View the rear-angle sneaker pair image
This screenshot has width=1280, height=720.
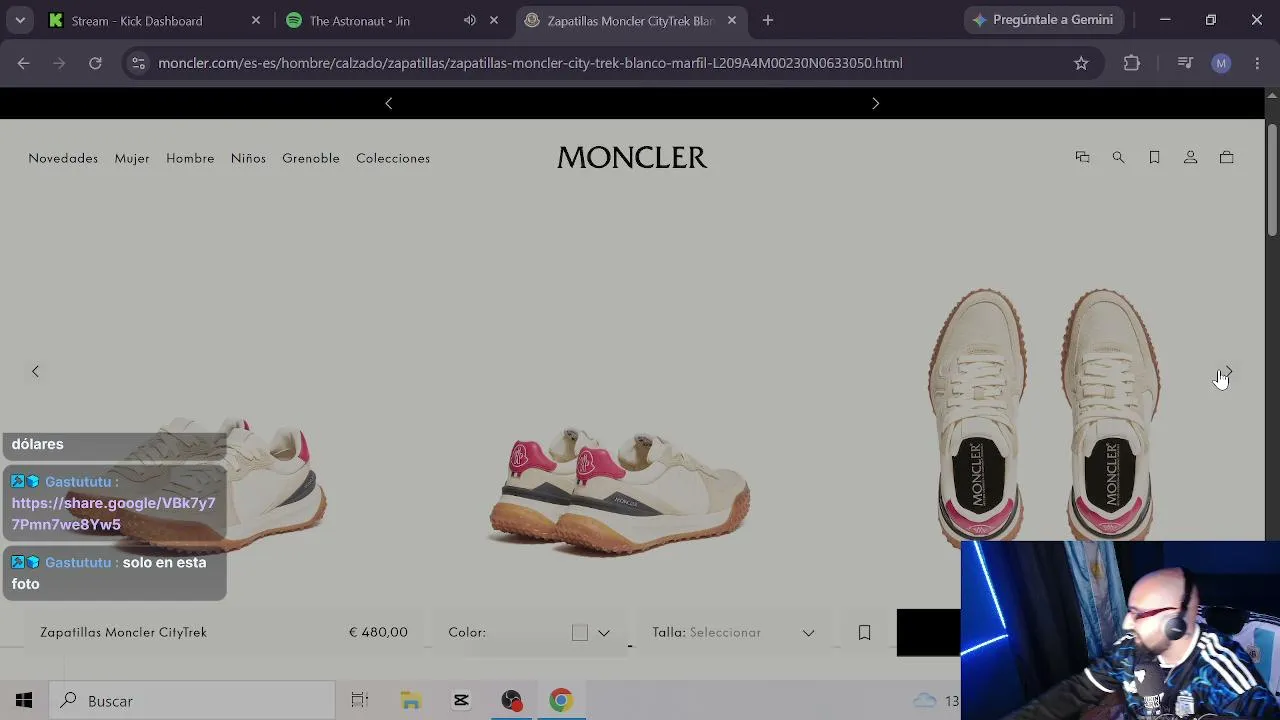click(620, 490)
